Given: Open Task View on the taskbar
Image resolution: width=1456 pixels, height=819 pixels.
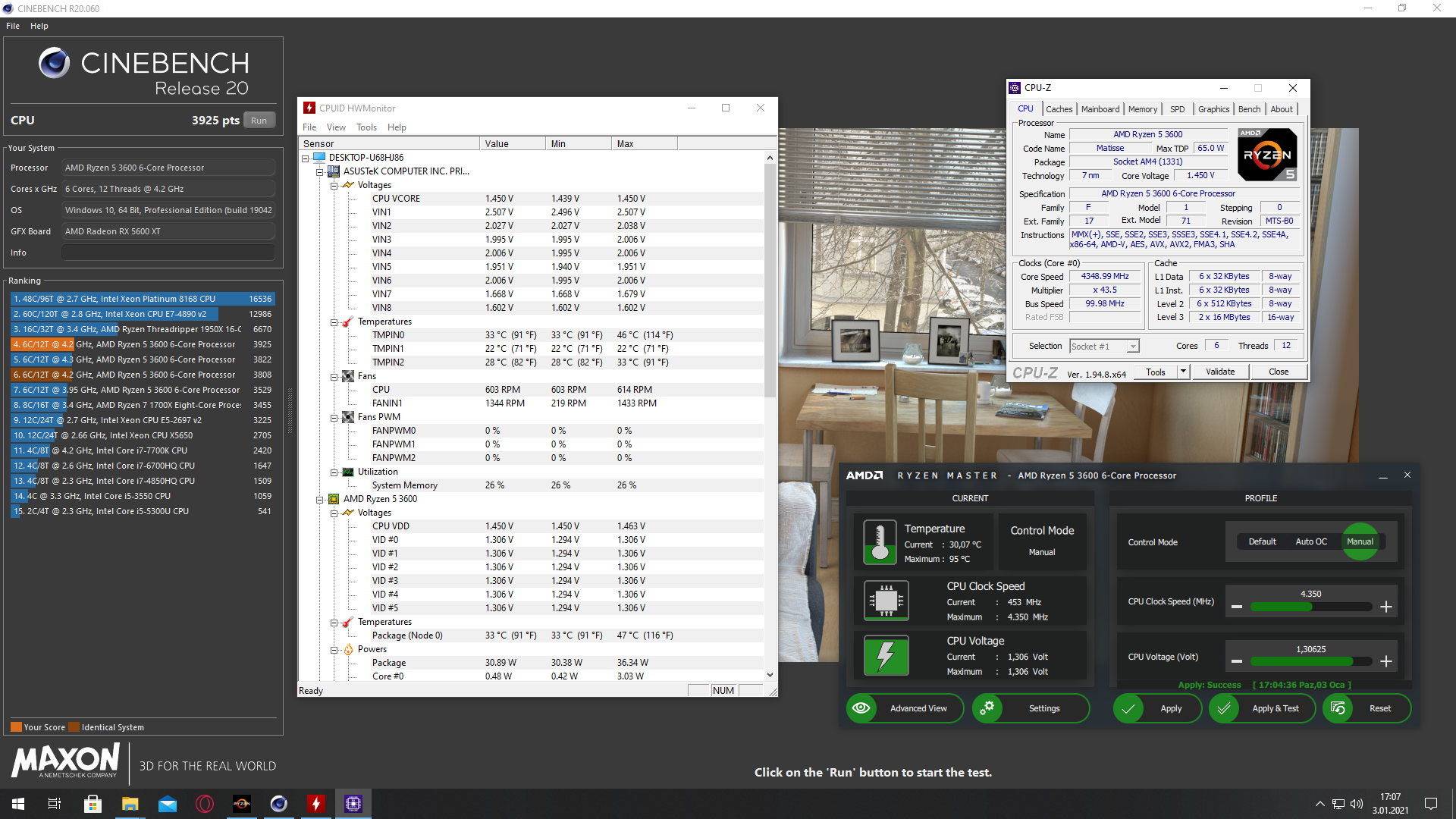Looking at the screenshot, I should (55, 804).
